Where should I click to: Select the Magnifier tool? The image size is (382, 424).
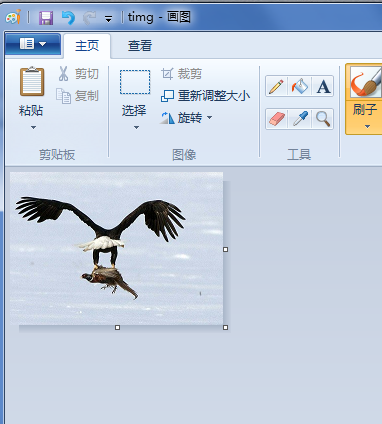pyautogui.click(x=323, y=119)
